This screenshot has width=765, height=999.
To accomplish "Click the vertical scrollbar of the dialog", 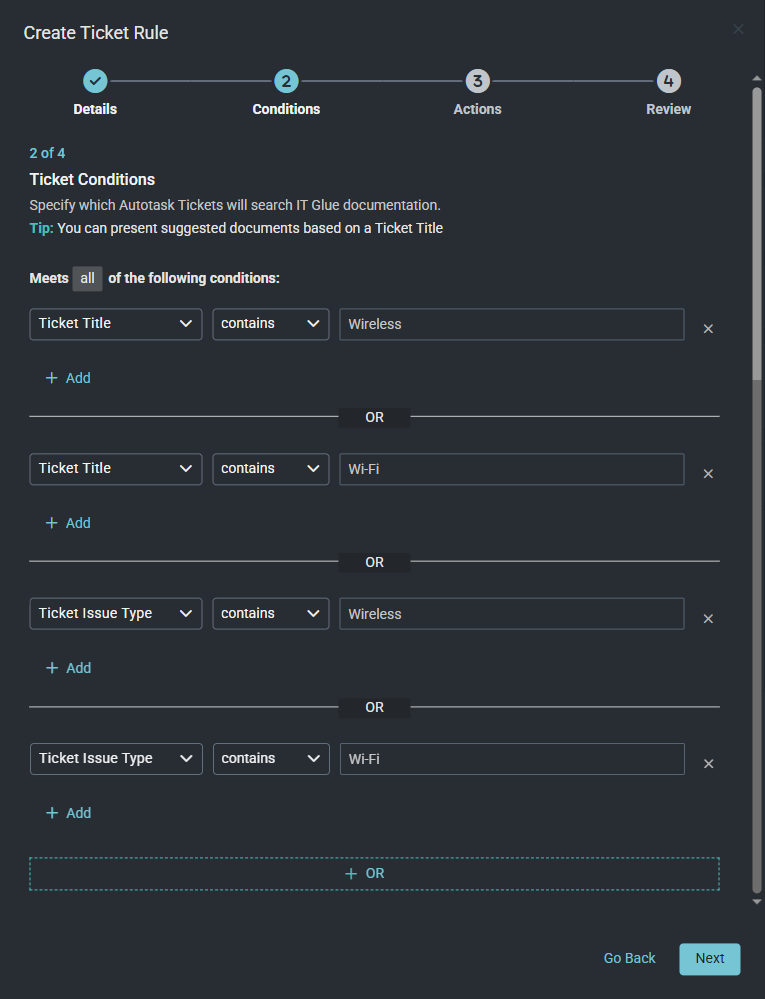I will [x=757, y=300].
